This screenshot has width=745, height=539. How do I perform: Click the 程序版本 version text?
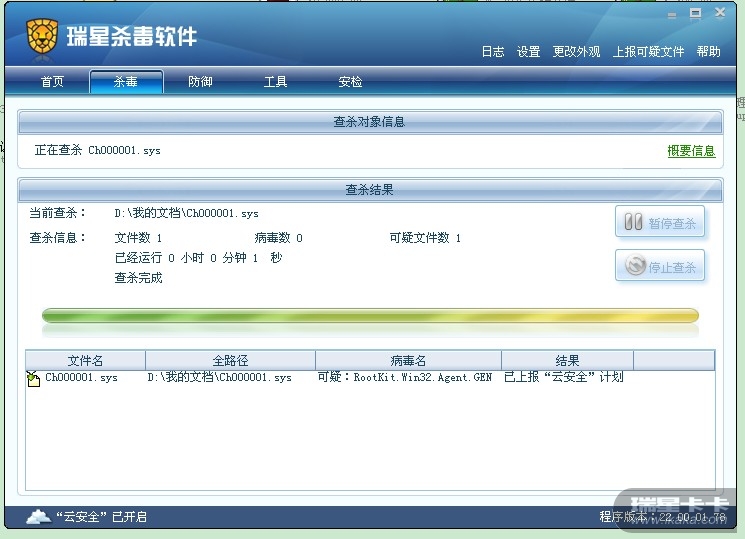click(x=662, y=517)
